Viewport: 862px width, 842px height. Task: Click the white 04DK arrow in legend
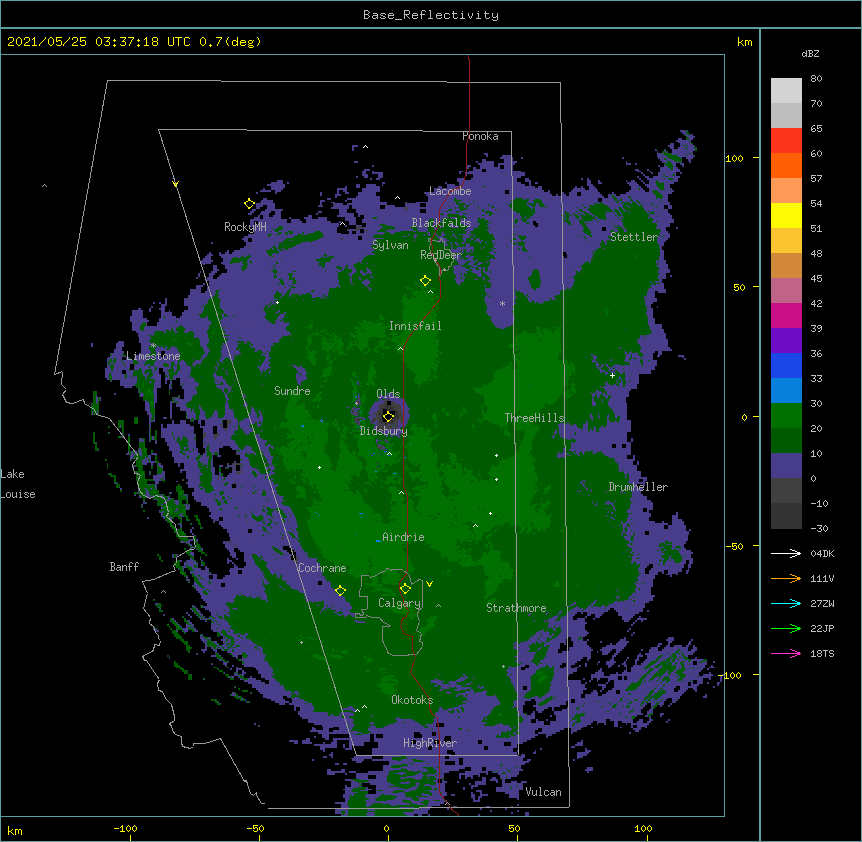786,553
